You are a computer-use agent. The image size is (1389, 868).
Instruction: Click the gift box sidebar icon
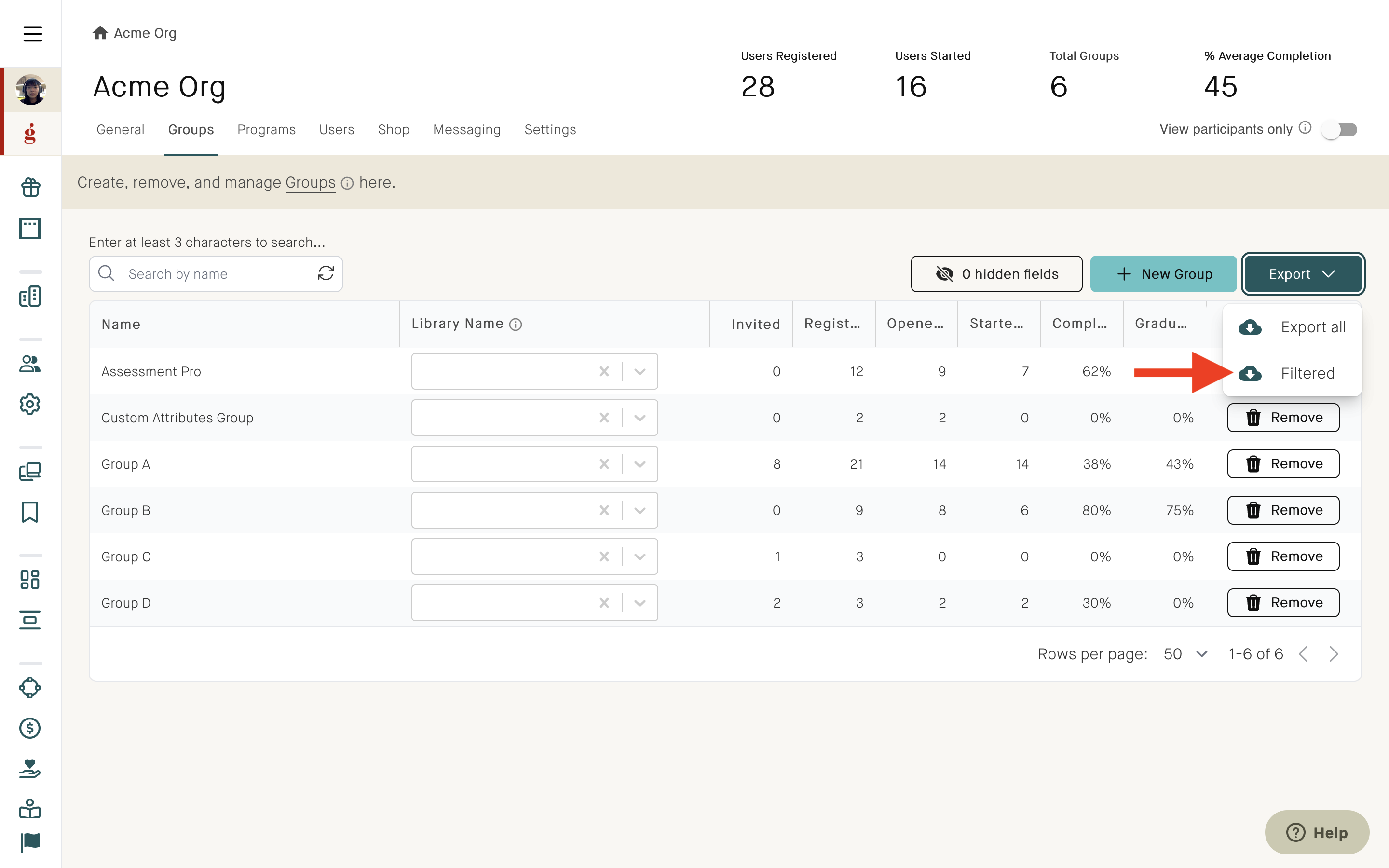pos(30,187)
